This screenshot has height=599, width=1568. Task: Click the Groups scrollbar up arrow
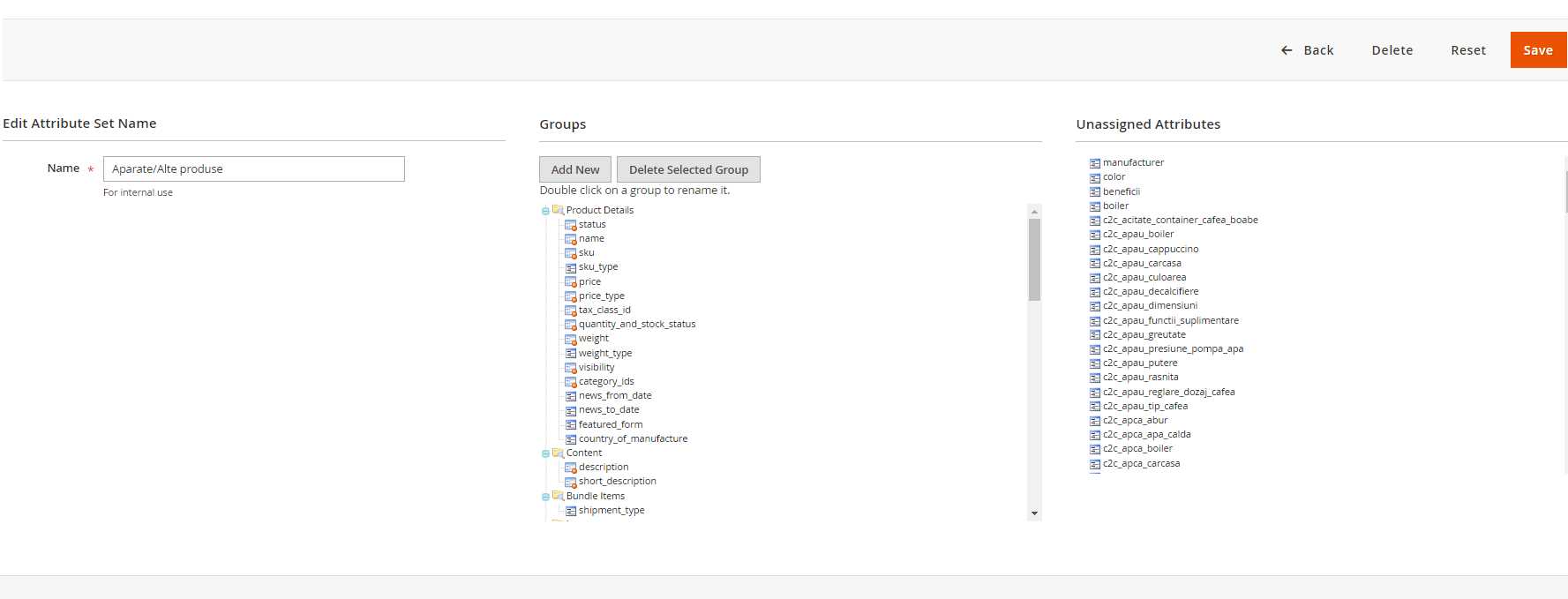(x=1034, y=212)
